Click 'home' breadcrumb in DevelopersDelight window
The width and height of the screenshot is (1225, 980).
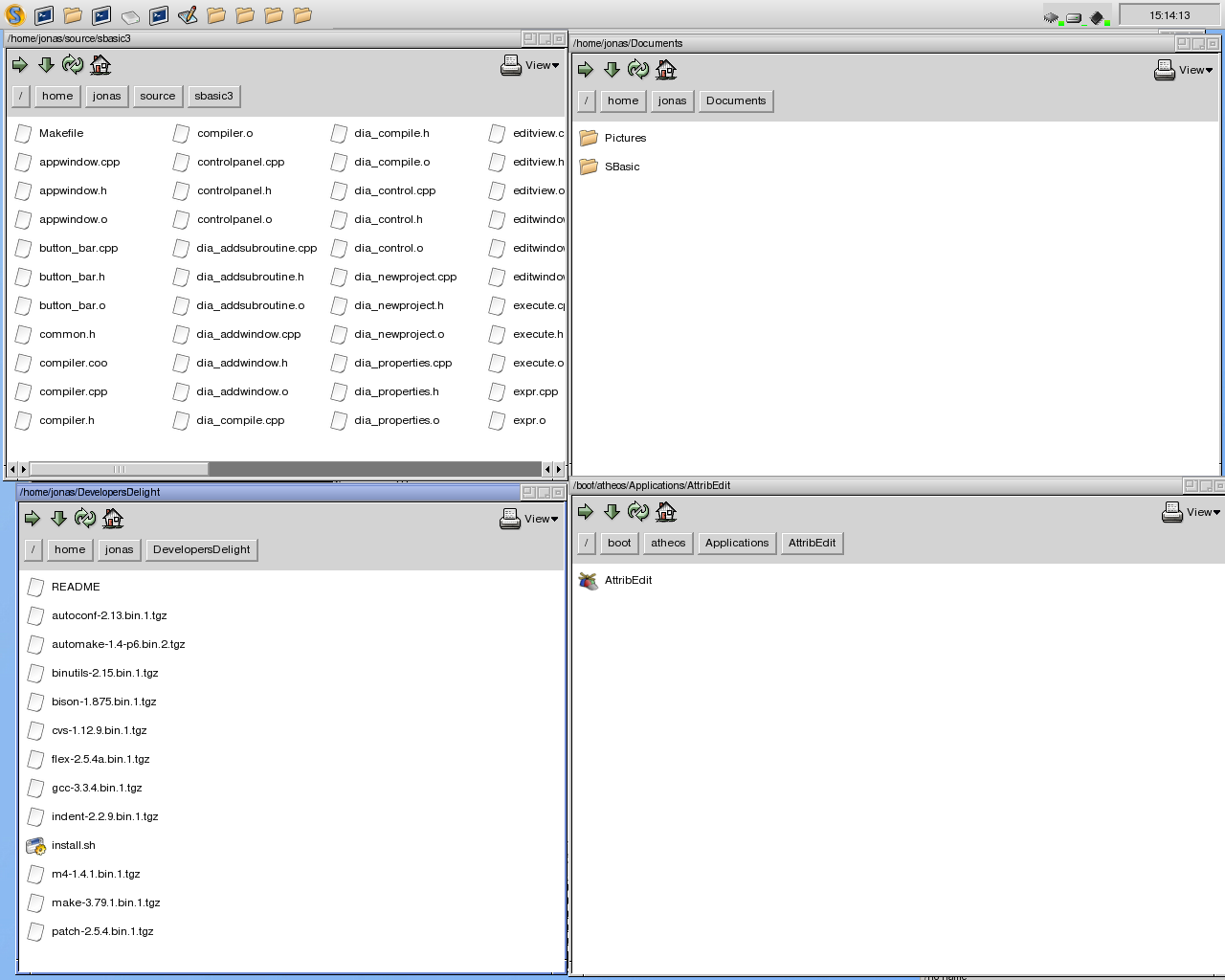70,549
